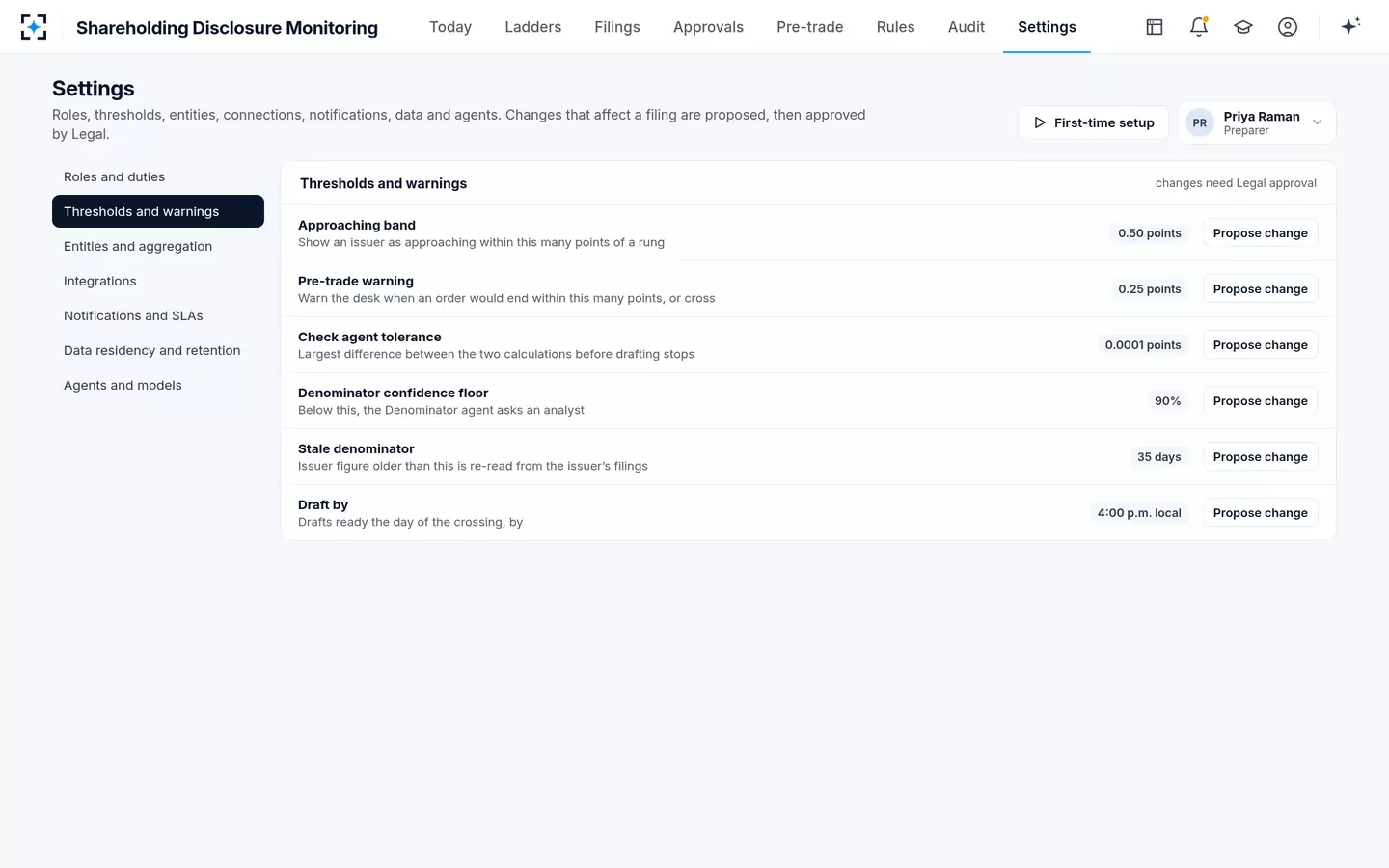Open the layout panel icon
The image size is (1389, 868).
pos(1155,27)
